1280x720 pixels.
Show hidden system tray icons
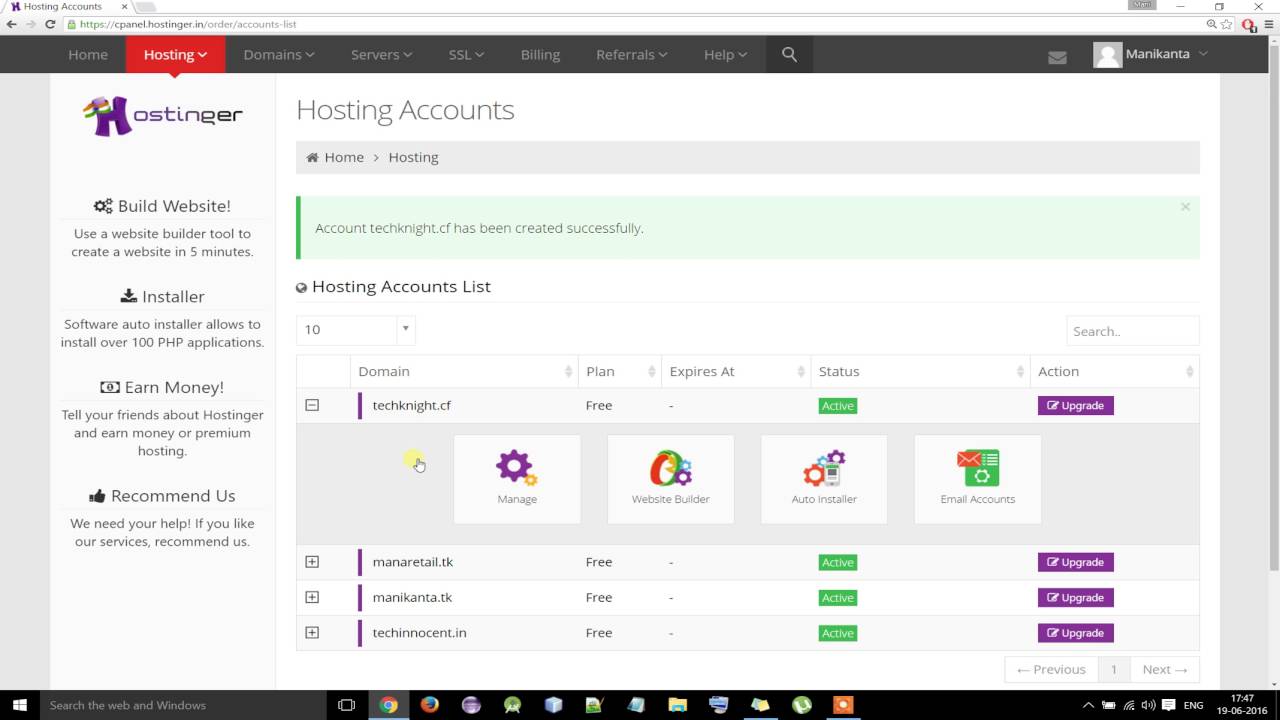[x=1089, y=705]
